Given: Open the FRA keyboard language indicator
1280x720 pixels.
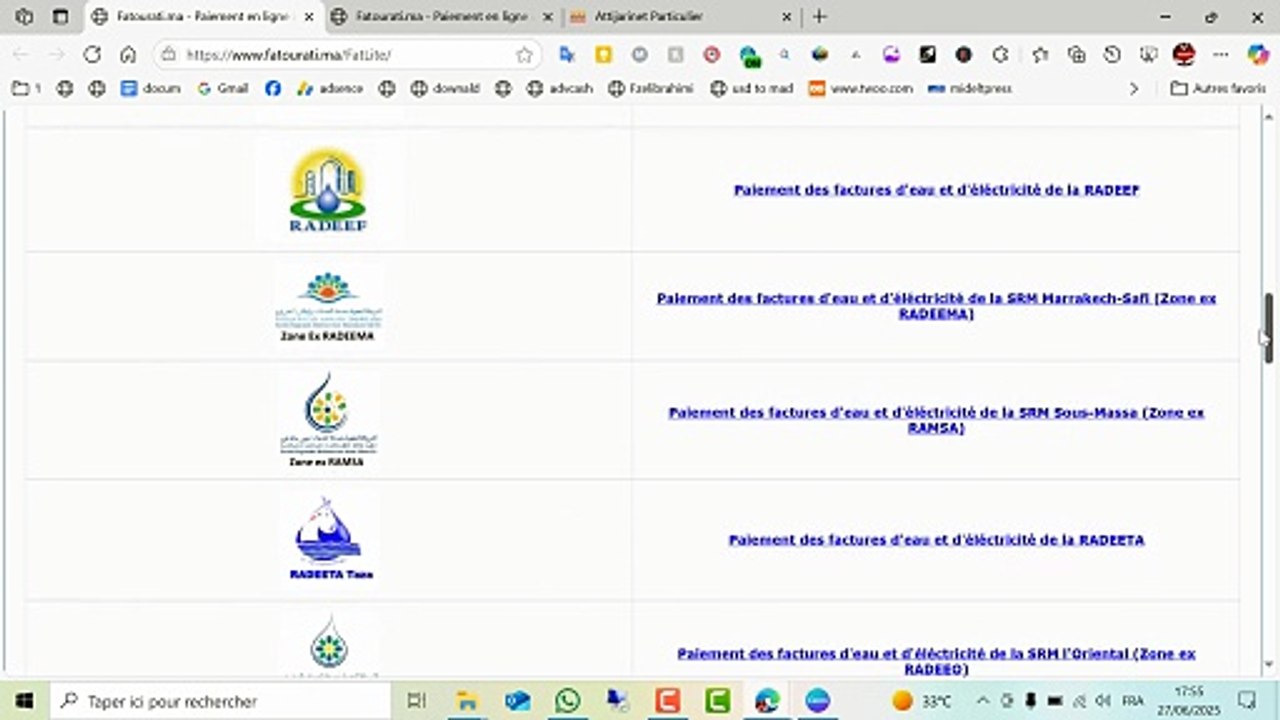Looking at the screenshot, I should (1133, 701).
